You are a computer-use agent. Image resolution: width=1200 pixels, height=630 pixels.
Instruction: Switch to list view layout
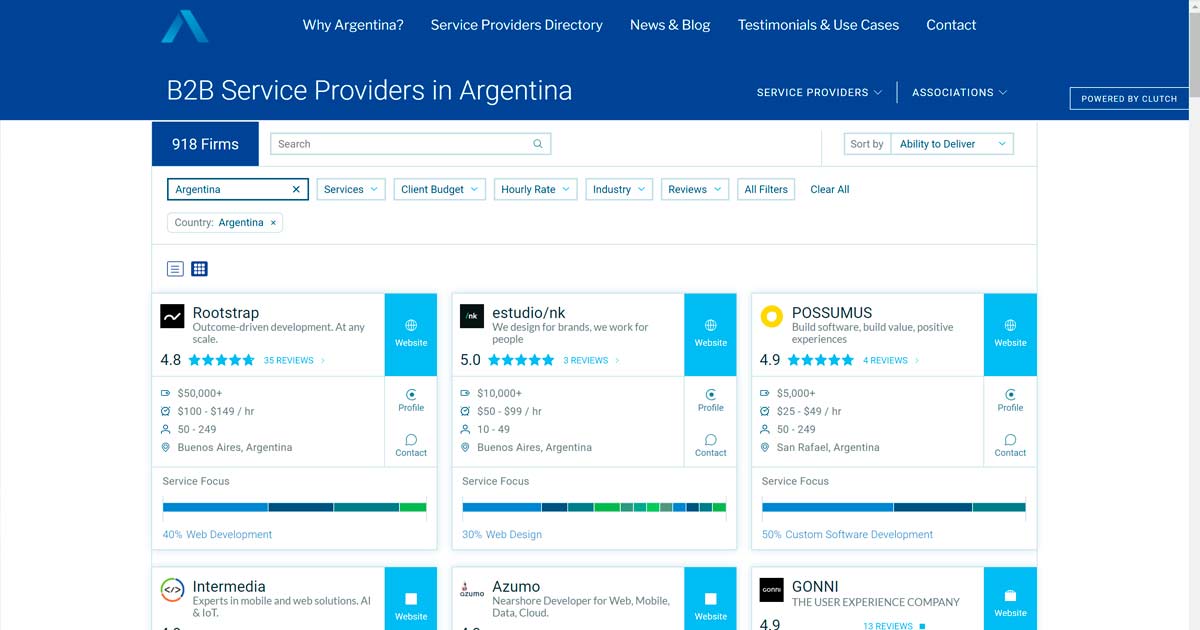coord(175,268)
